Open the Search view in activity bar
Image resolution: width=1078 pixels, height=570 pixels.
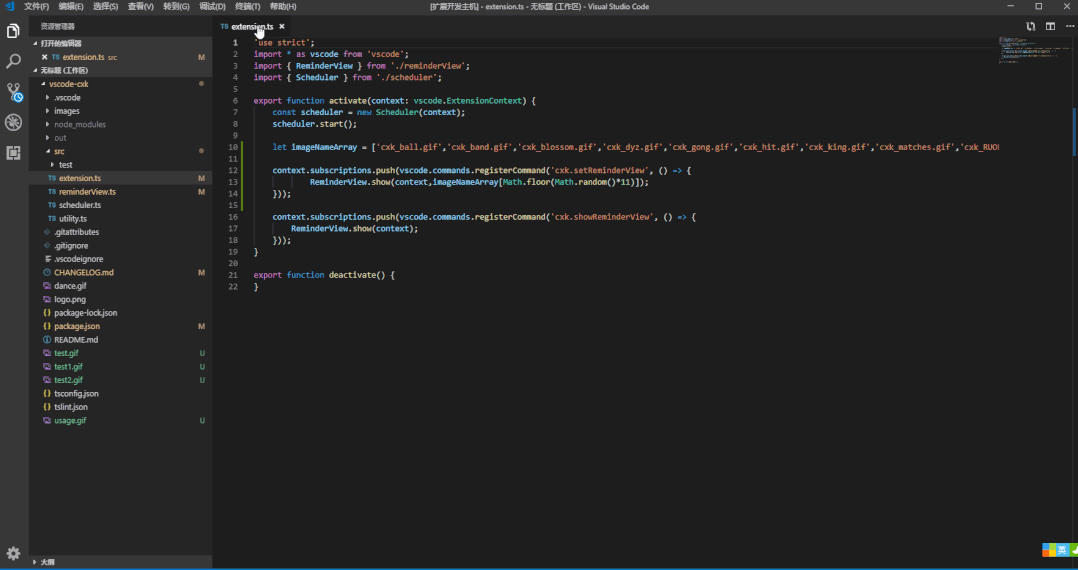click(x=13, y=62)
